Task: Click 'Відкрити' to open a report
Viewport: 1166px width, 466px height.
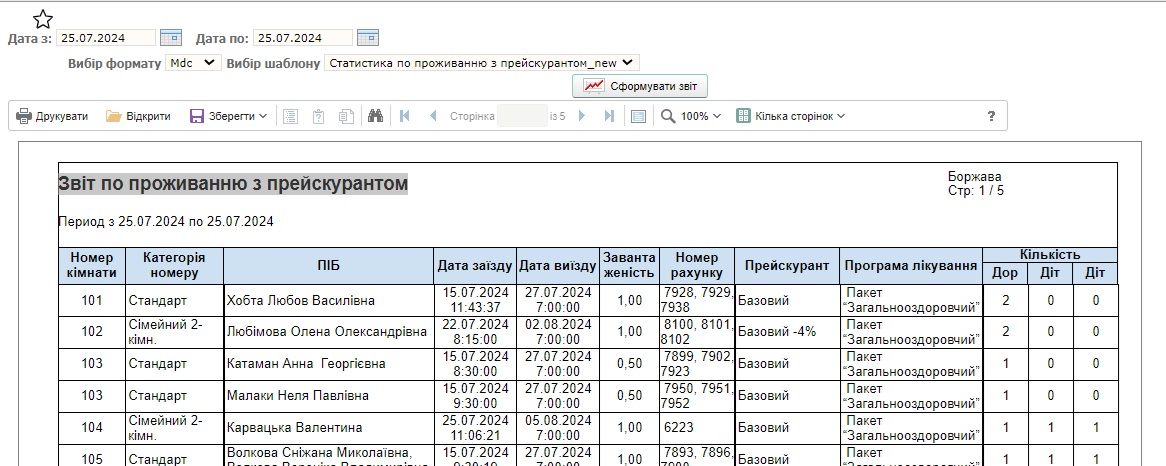Action: click(138, 116)
